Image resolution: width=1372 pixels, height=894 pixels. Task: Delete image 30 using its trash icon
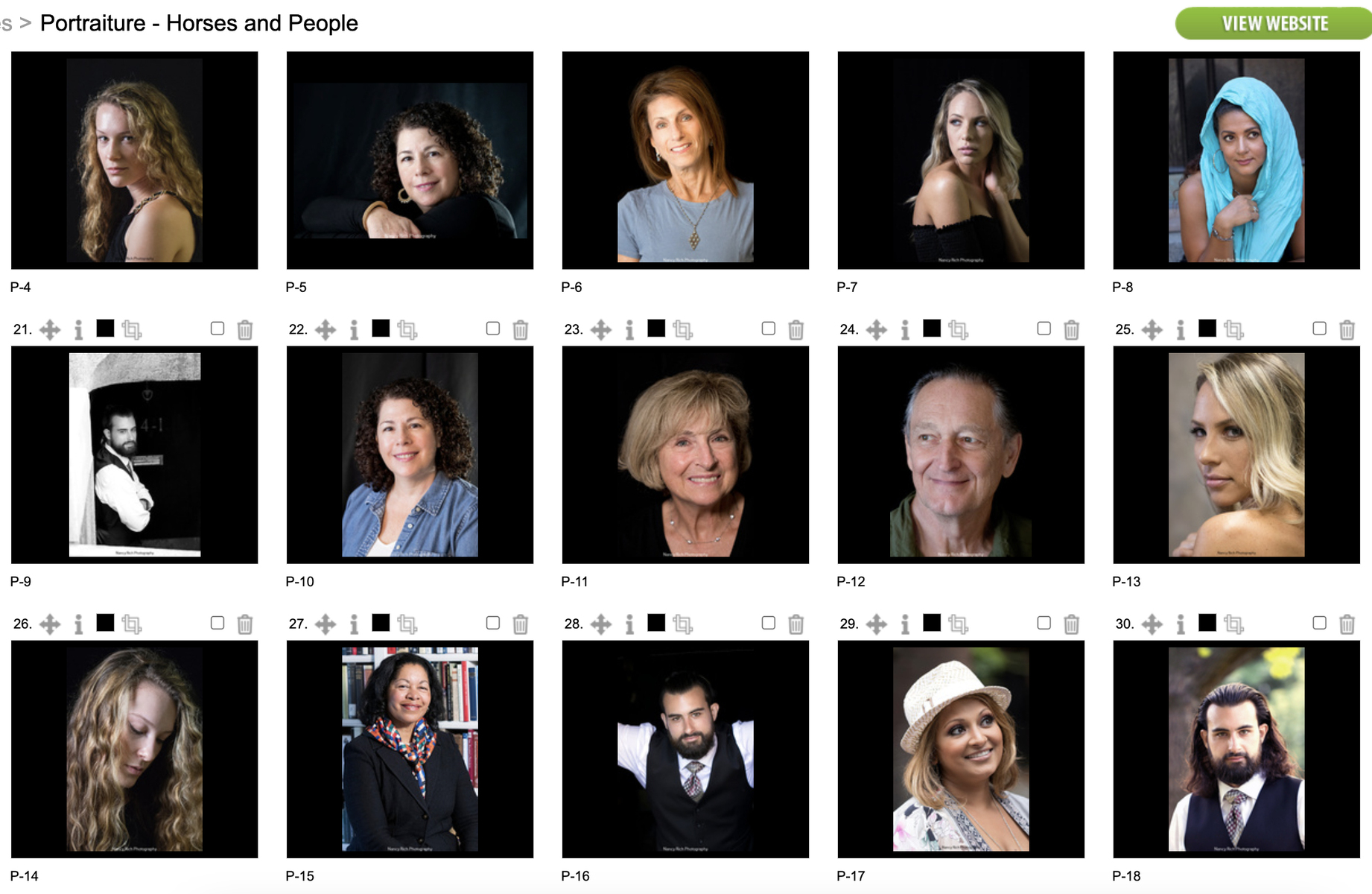1347,624
